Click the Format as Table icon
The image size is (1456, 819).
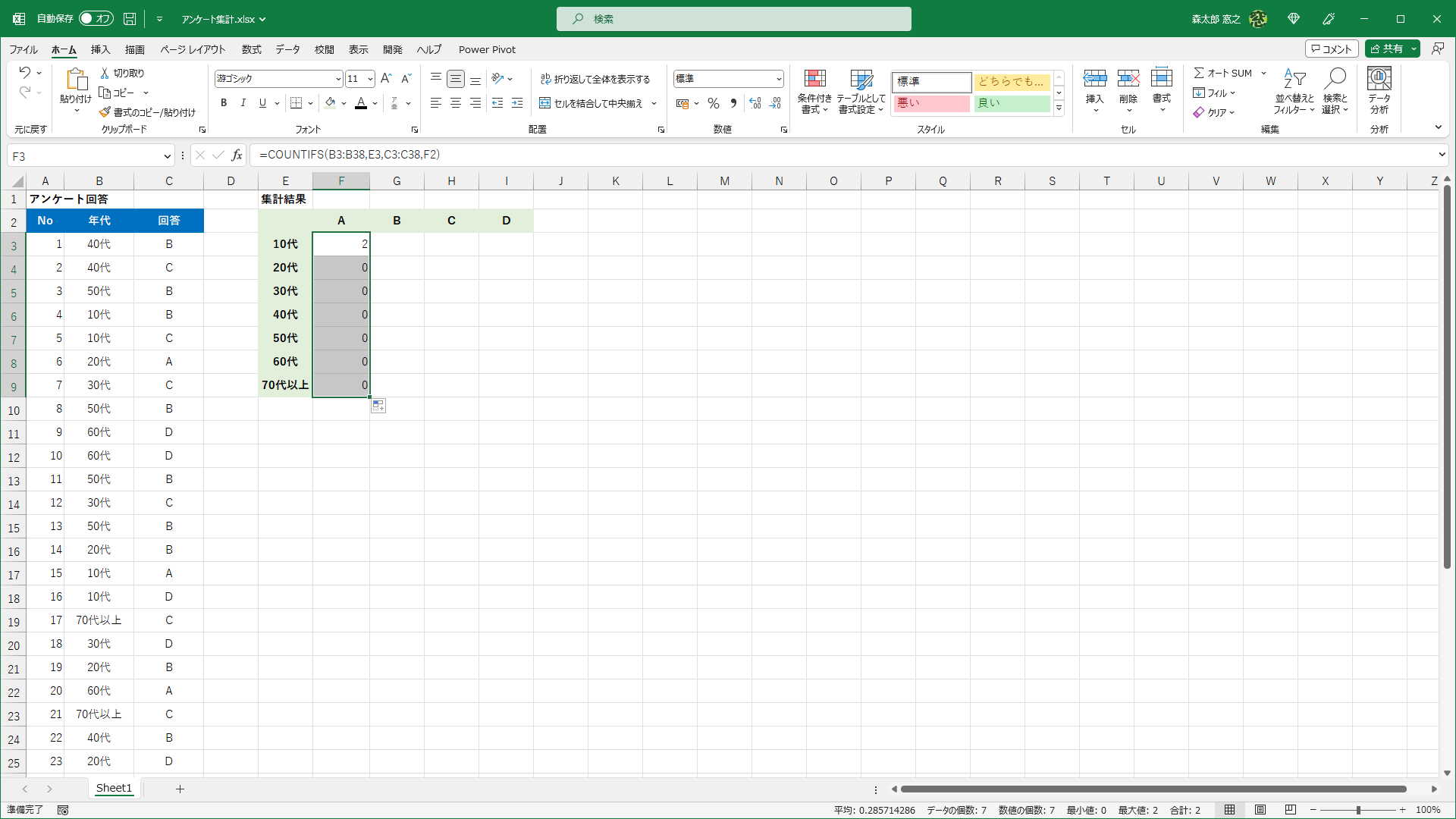pos(861,79)
